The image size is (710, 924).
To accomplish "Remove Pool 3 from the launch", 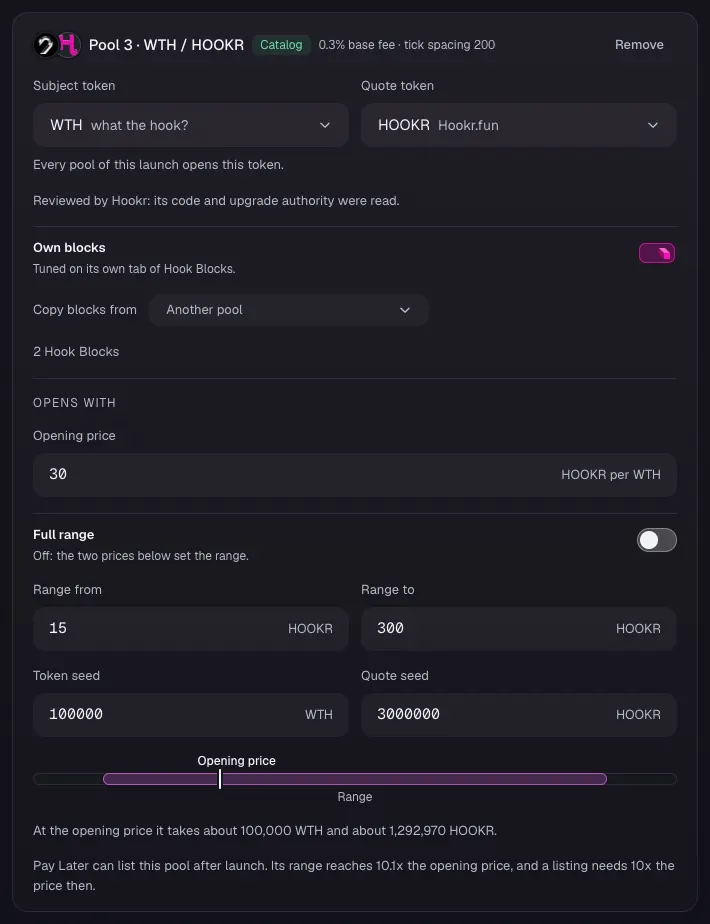I will (x=639, y=45).
